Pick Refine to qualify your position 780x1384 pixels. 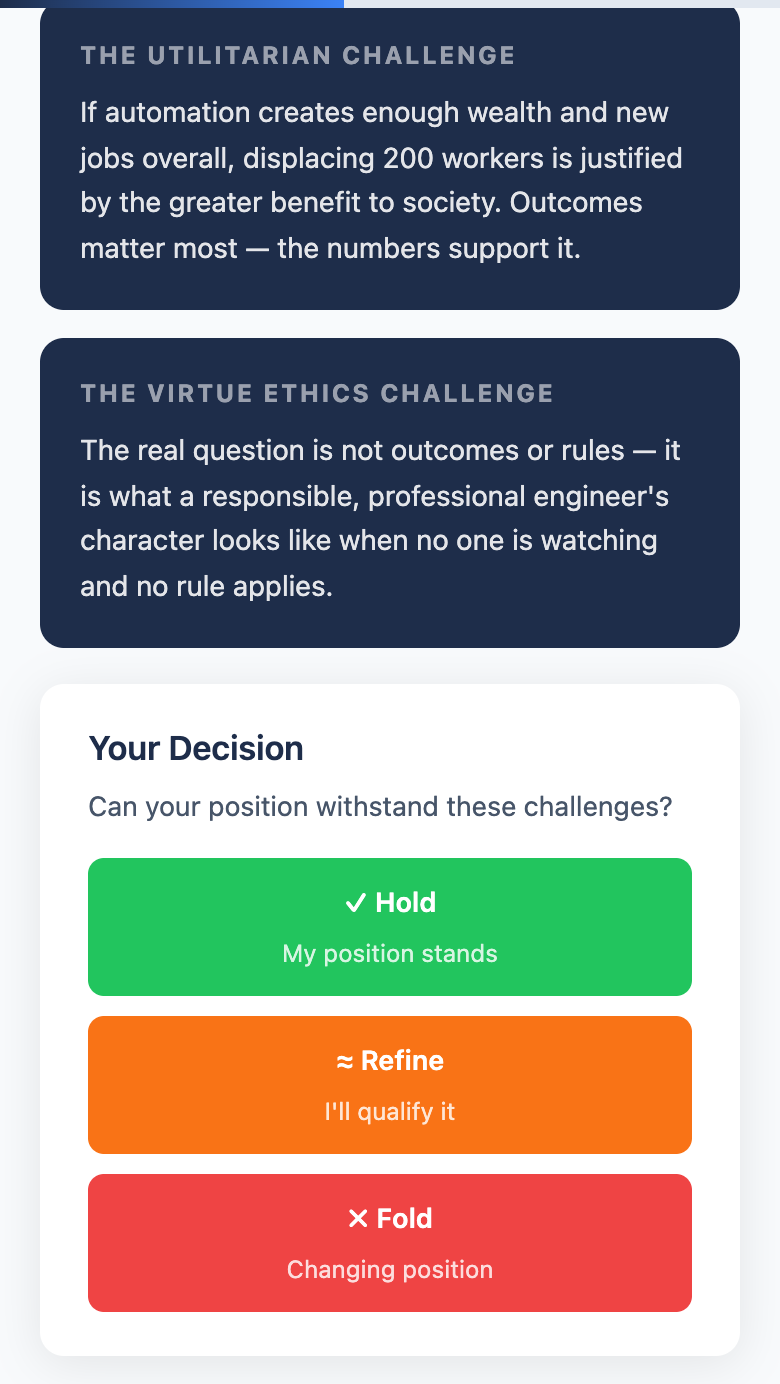coord(389,1084)
